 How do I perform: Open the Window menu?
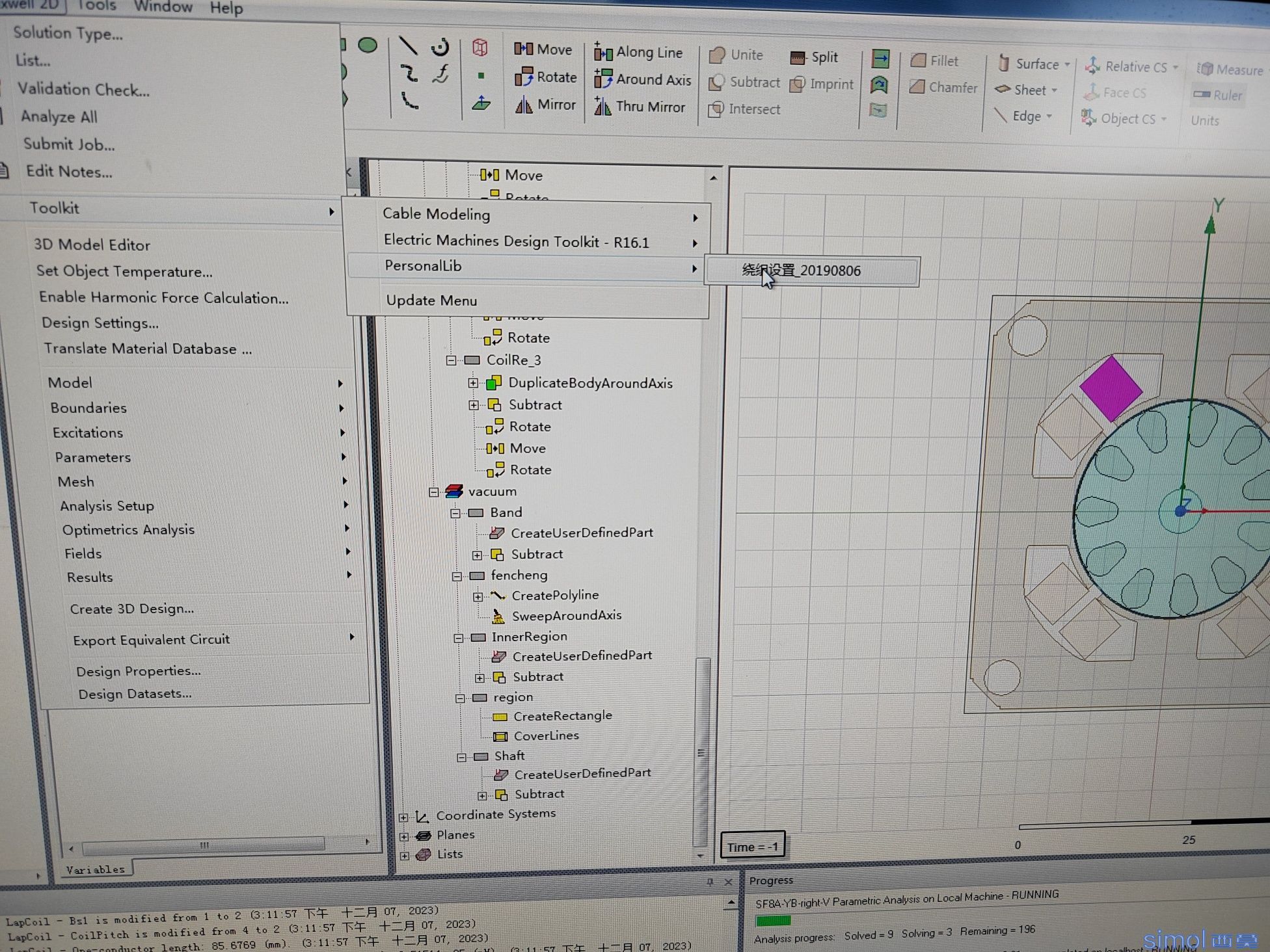coord(163,7)
